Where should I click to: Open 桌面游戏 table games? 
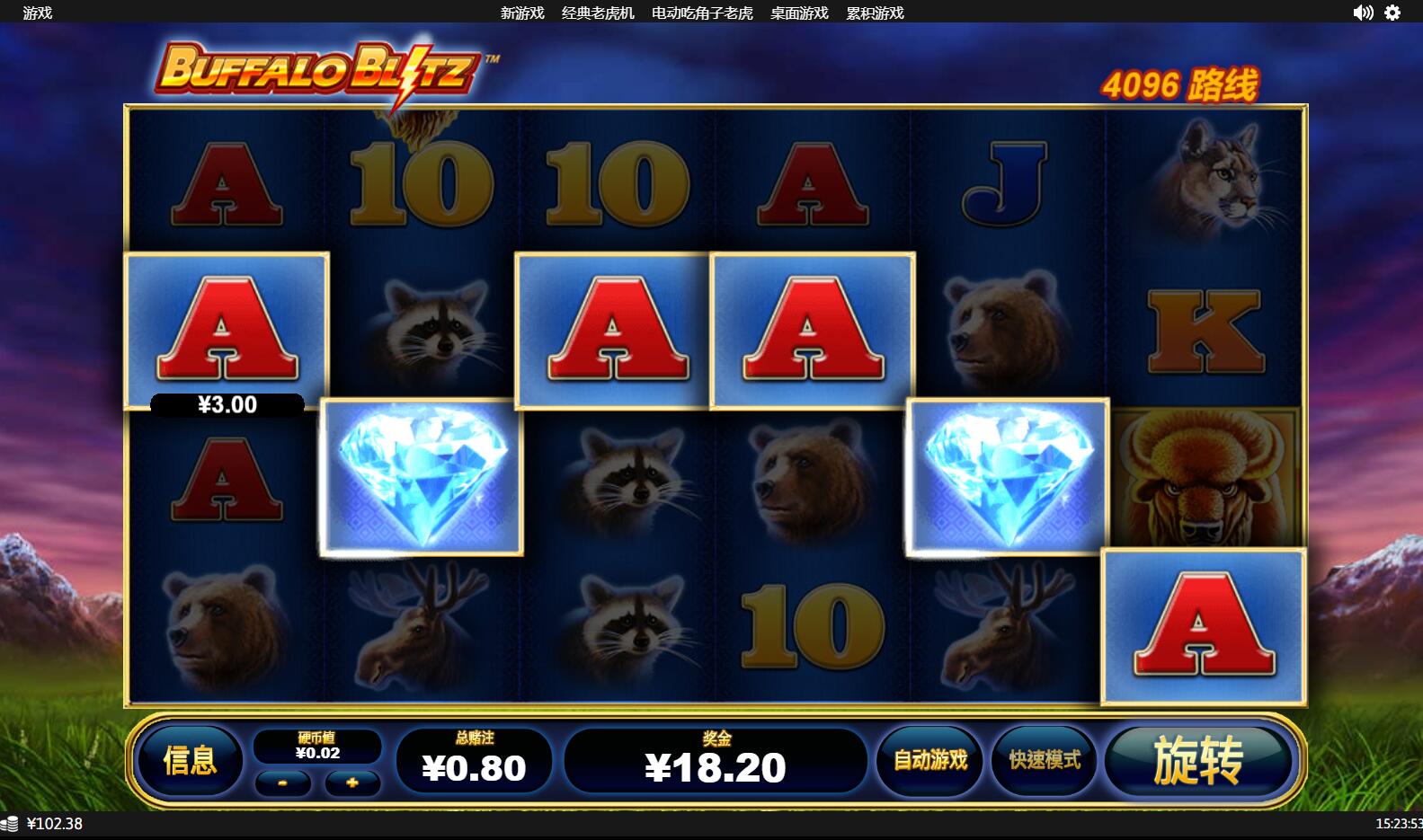click(x=799, y=13)
